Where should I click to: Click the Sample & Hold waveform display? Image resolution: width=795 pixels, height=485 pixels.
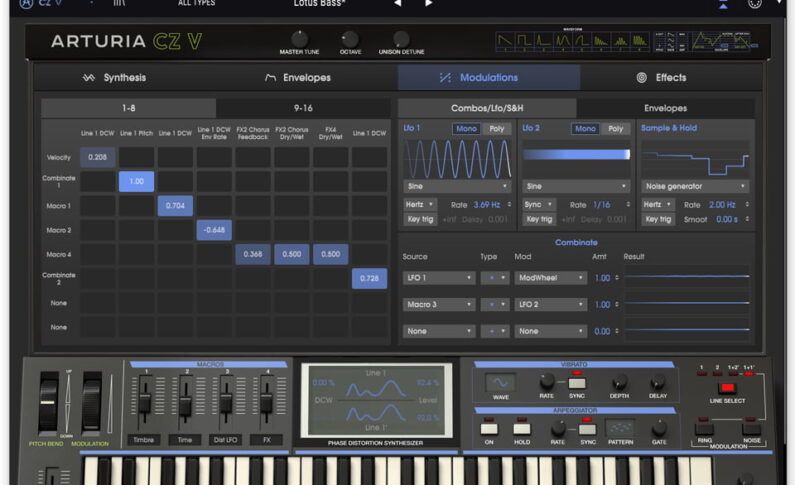tap(695, 159)
